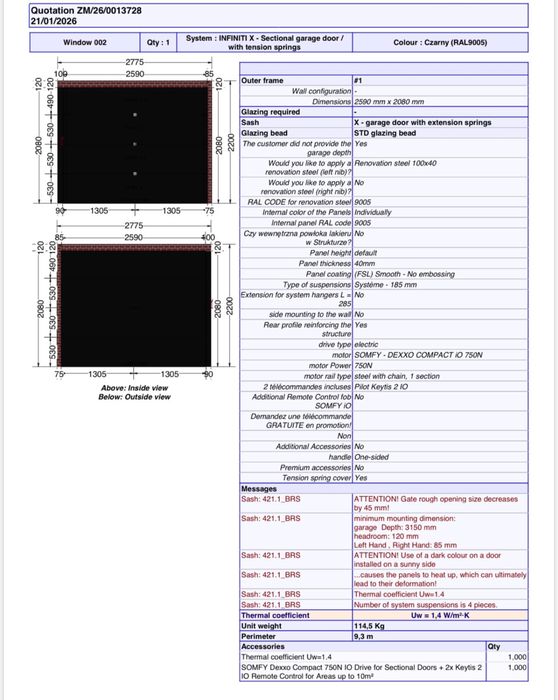Open the outside view garage door drawing

click(x=135, y=305)
